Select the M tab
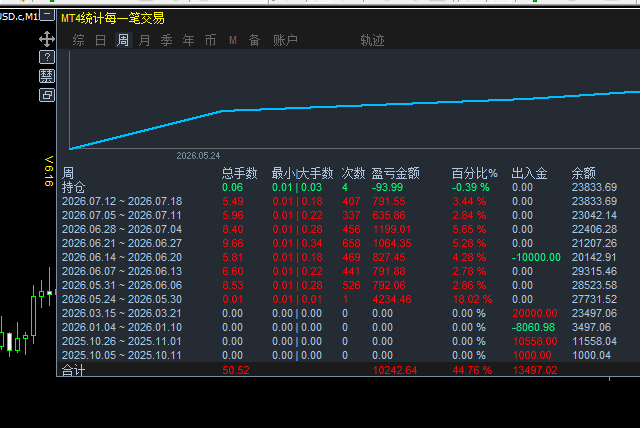The width and height of the screenshot is (640, 428). 233,40
